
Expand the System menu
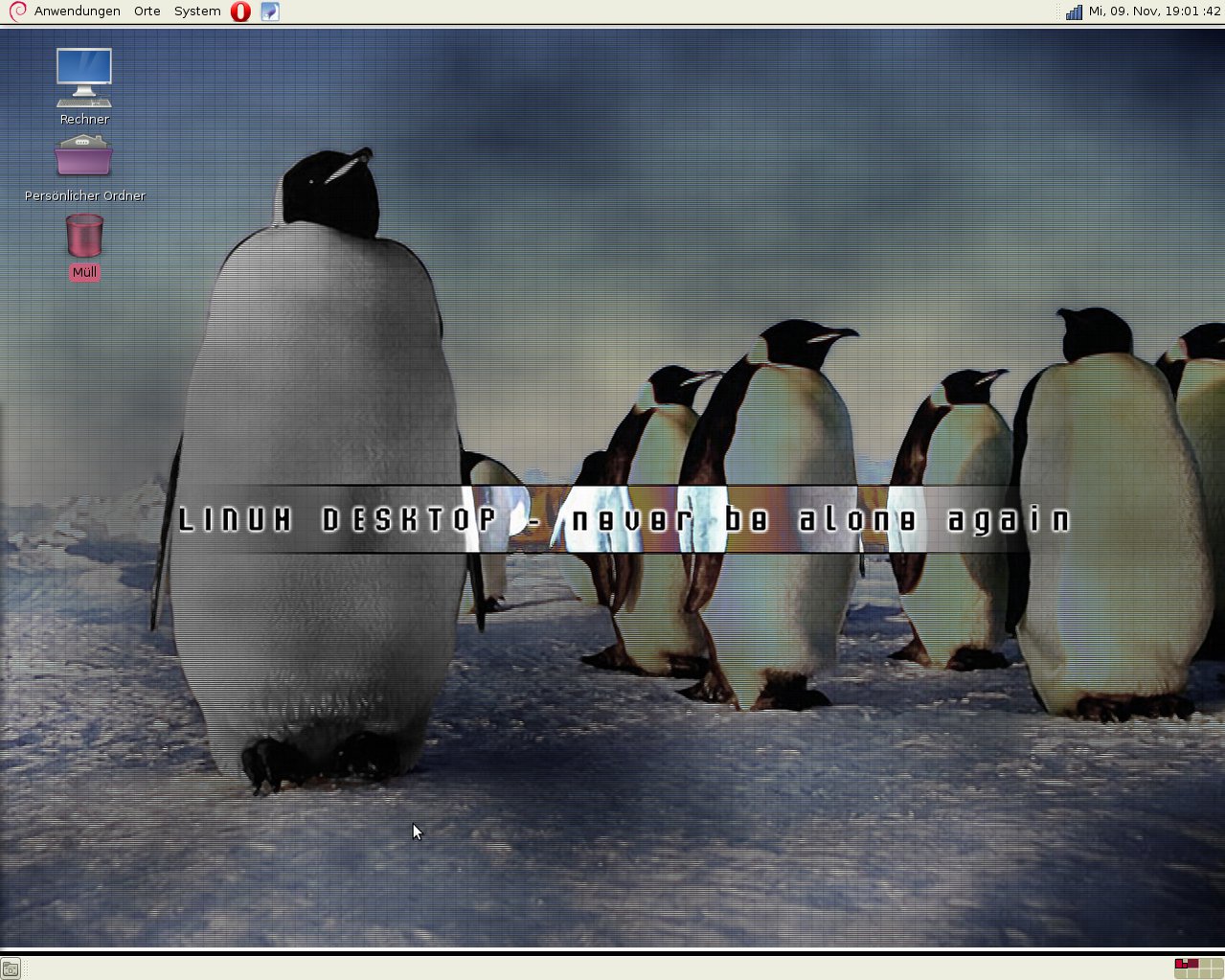tap(197, 11)
